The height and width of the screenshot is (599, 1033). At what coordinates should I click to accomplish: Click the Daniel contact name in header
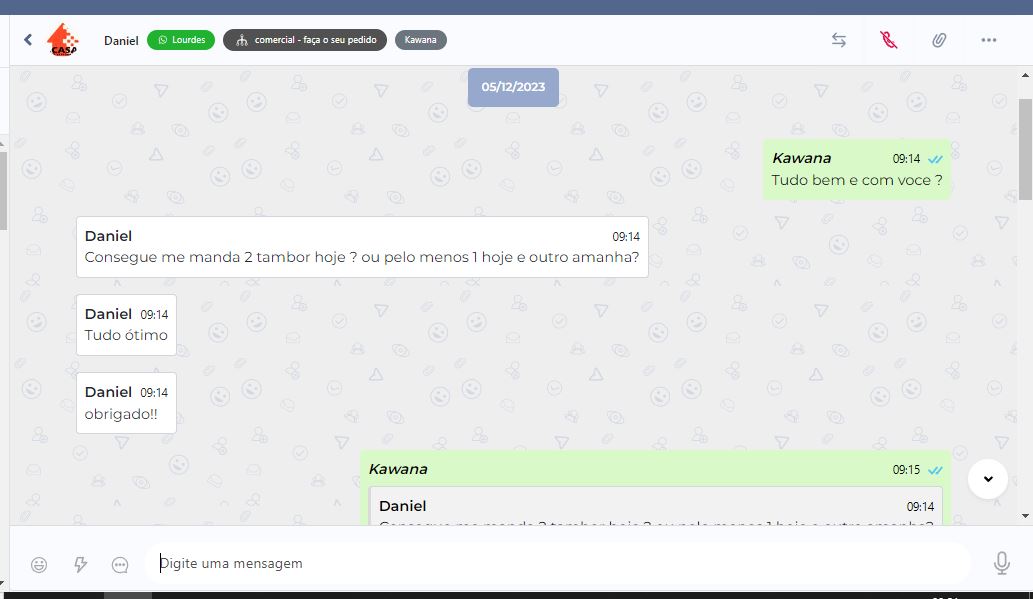tap(121, 40)
